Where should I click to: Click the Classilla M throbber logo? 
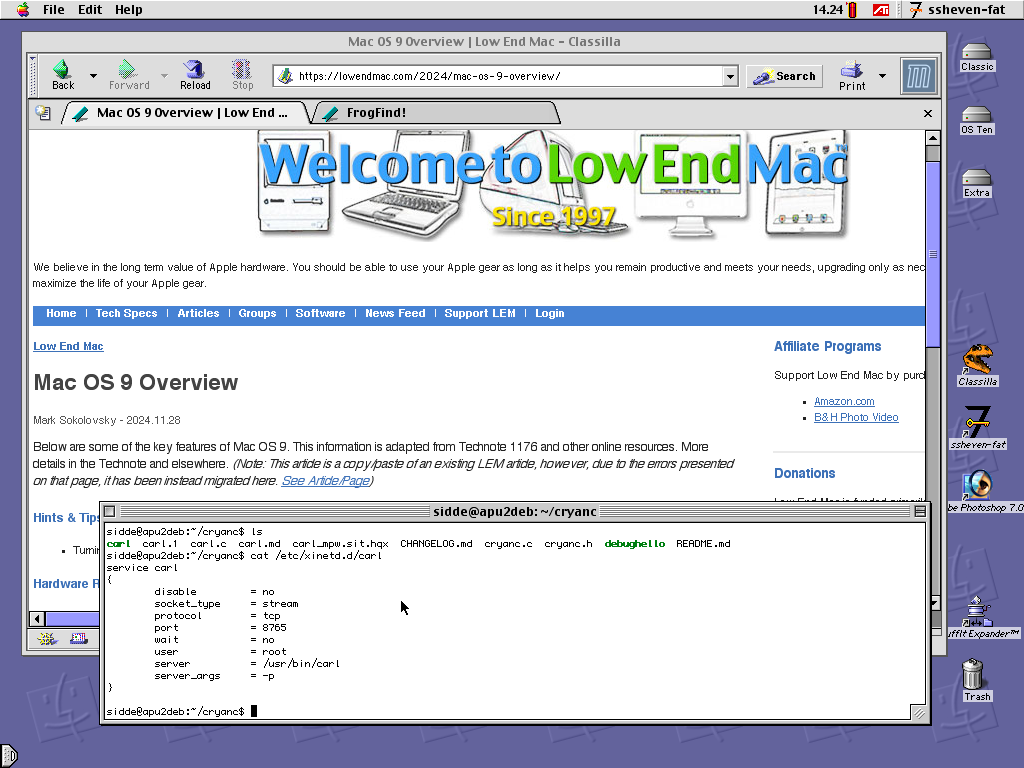pyautogui.click(x=918, y=76)
